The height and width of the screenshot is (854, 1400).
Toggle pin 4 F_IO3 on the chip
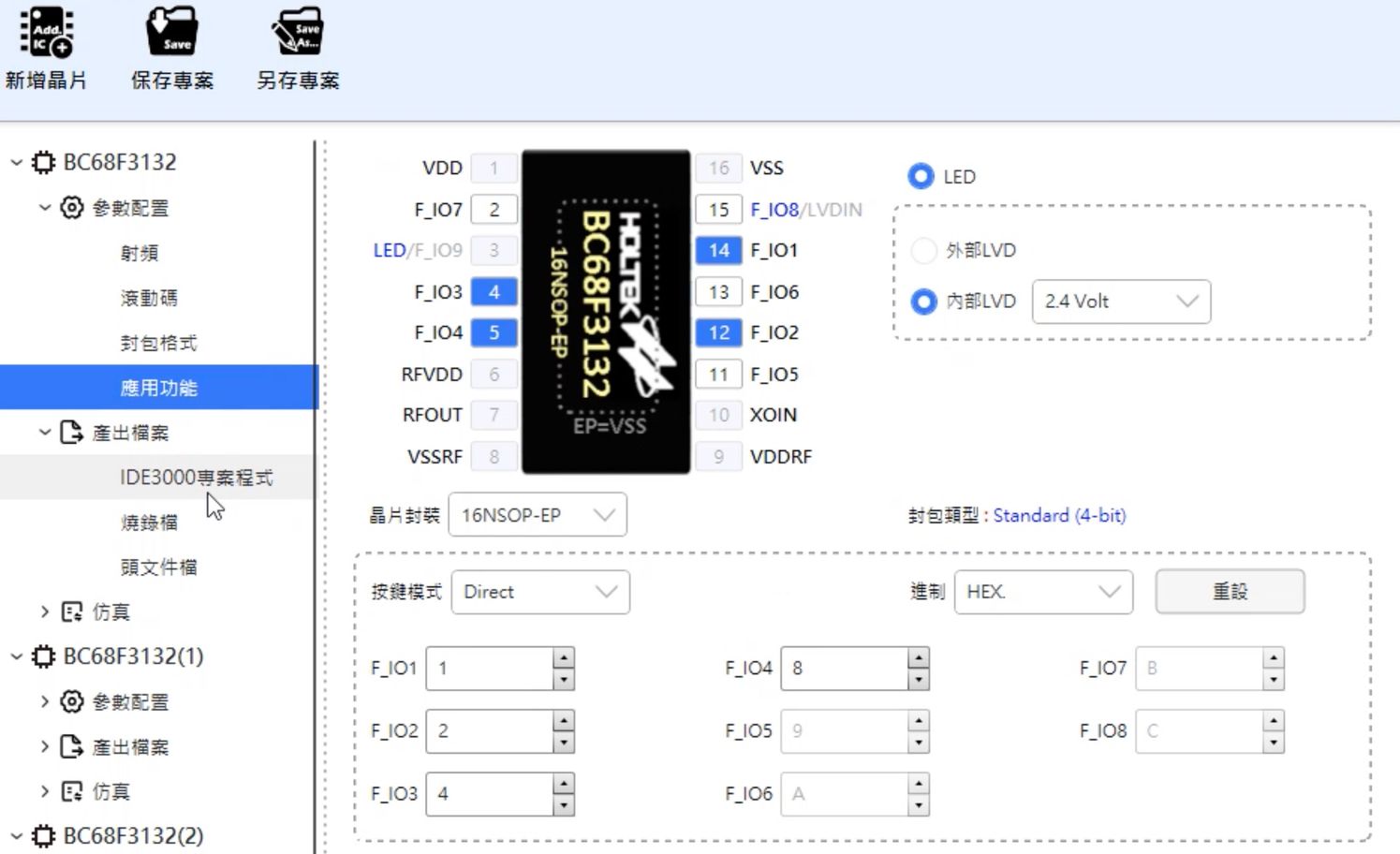point(494,292)
